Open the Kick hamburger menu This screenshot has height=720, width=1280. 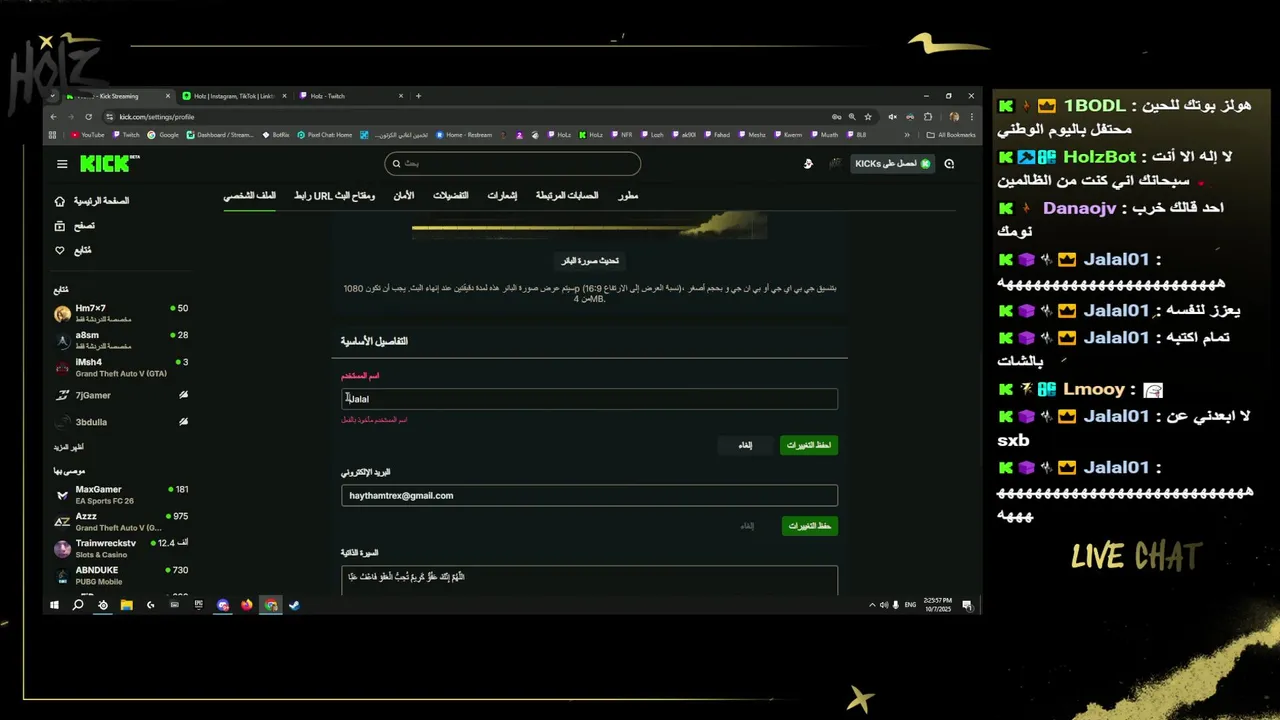tap(62, 164)
